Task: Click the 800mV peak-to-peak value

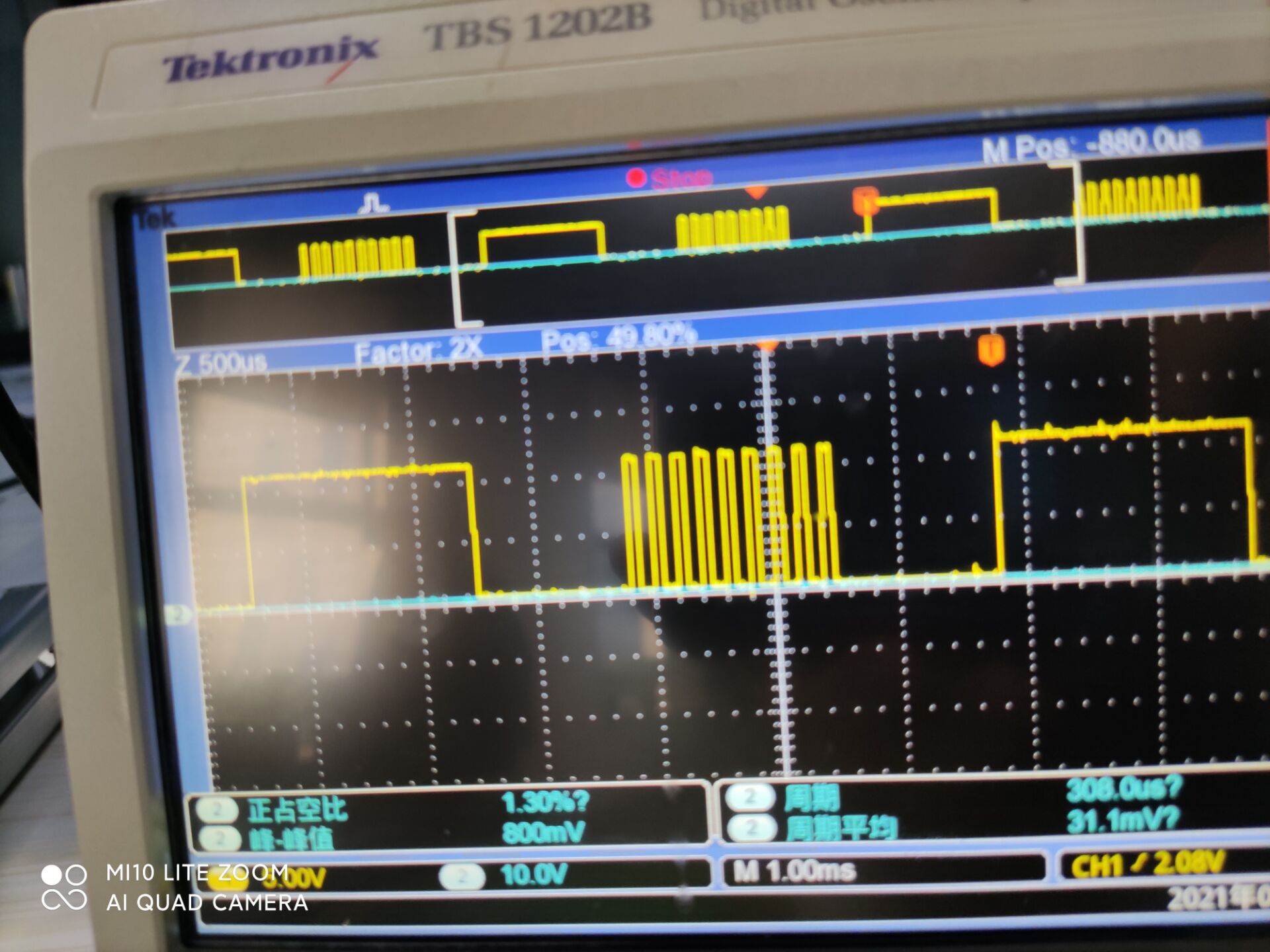Action: [544, 832]
